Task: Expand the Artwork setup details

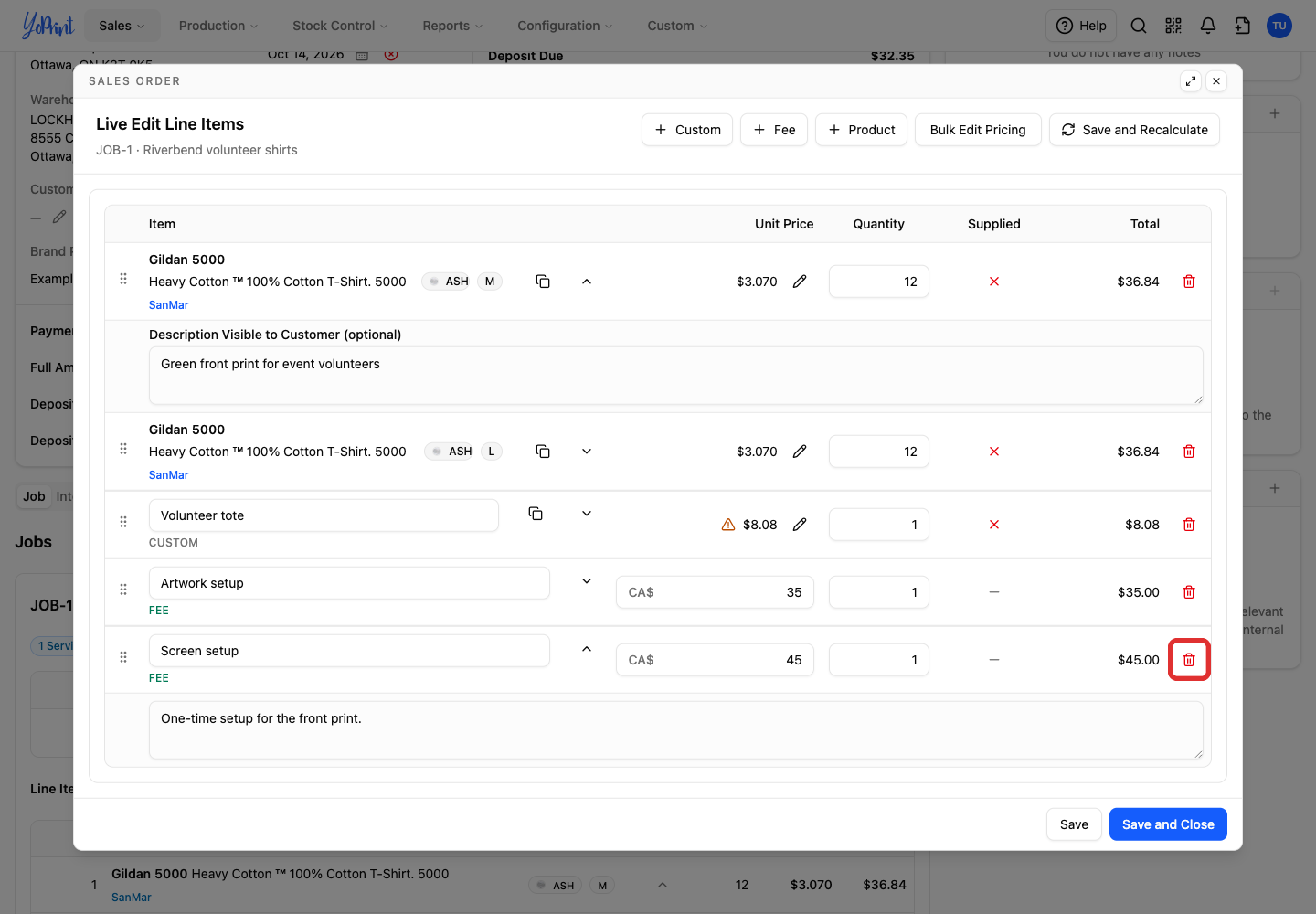Action: [x=587, y=581]
